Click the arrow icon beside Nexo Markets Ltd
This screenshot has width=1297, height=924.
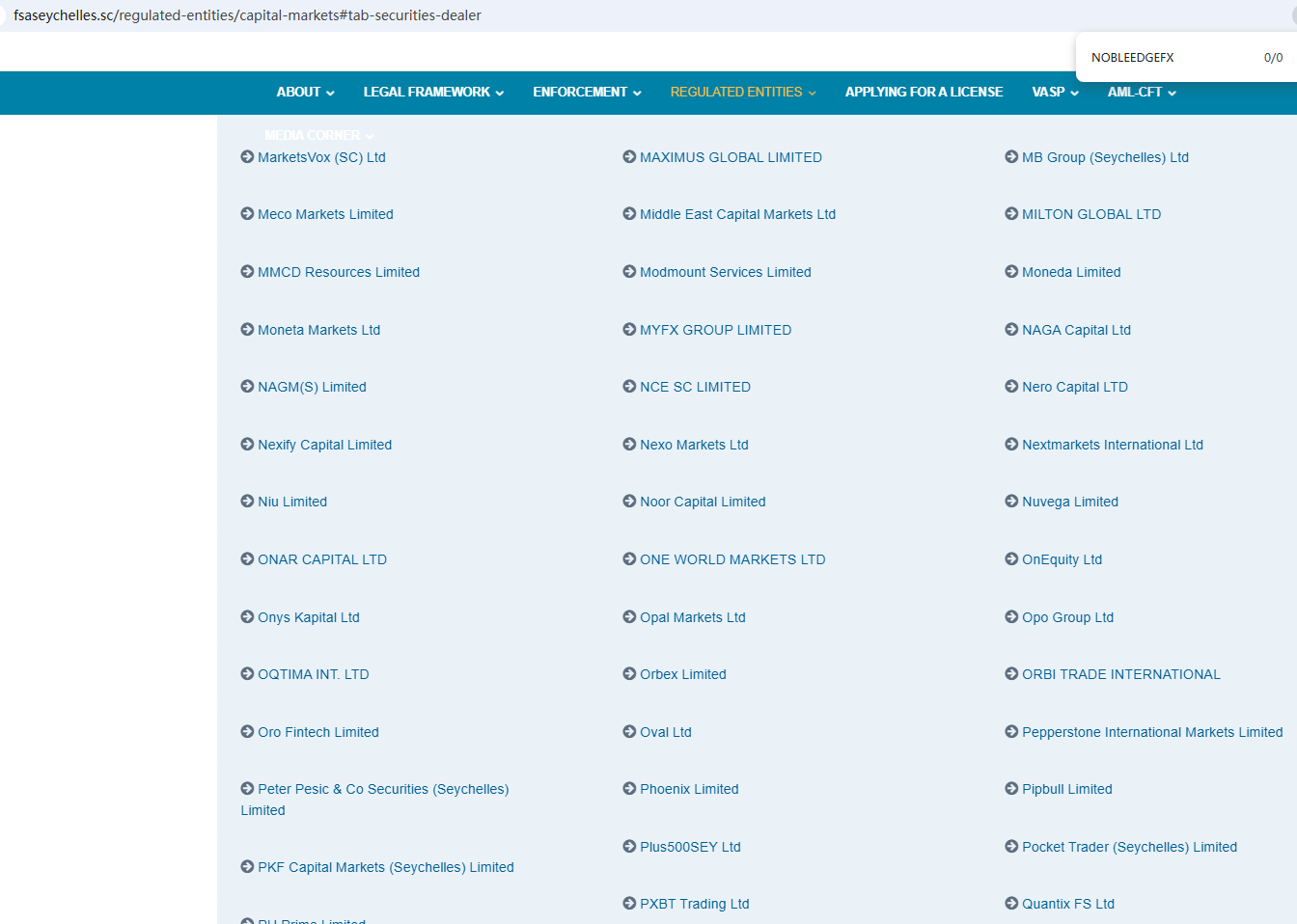[629, 444]
